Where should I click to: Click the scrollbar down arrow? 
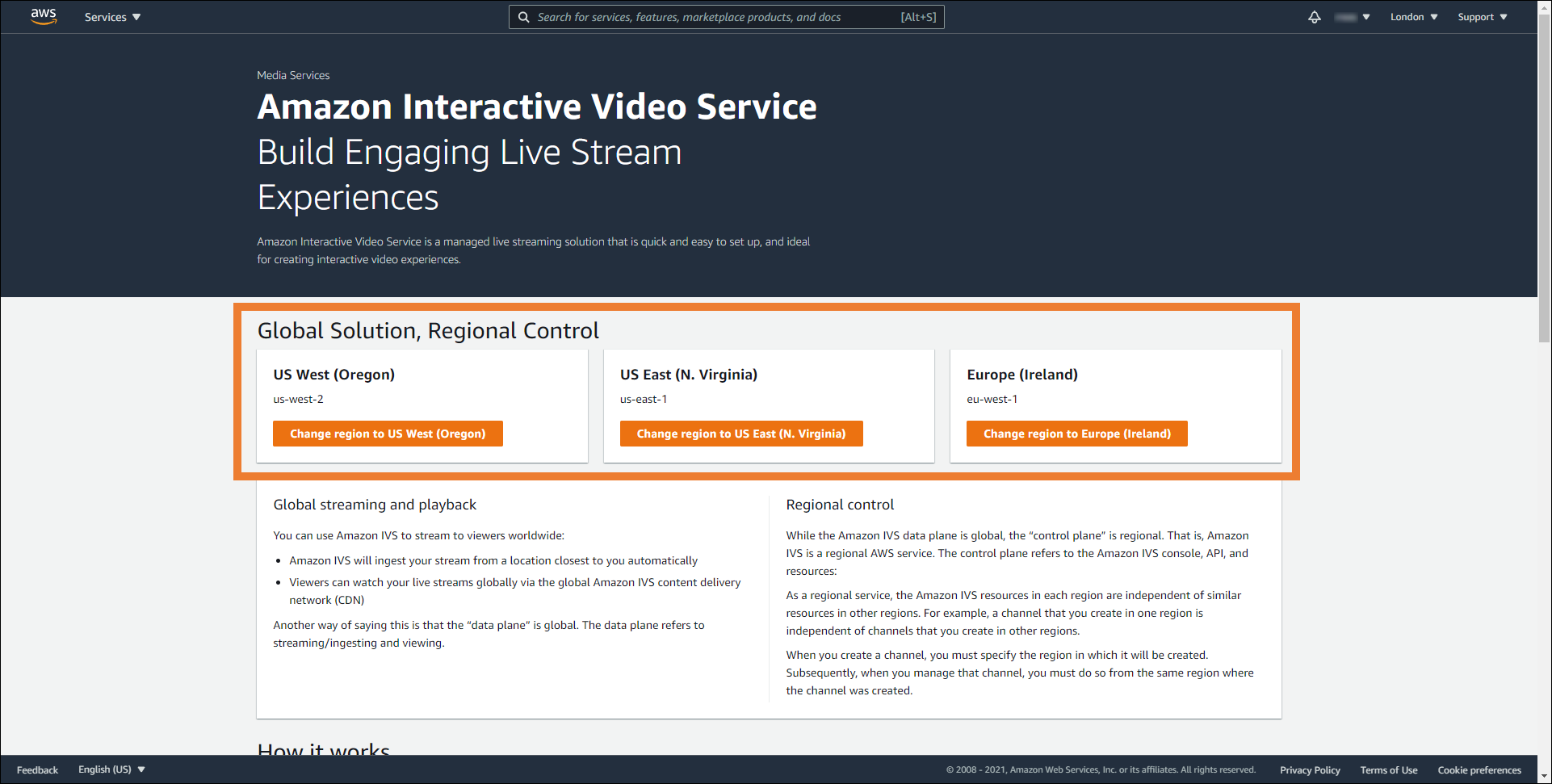coord(1544,777)
